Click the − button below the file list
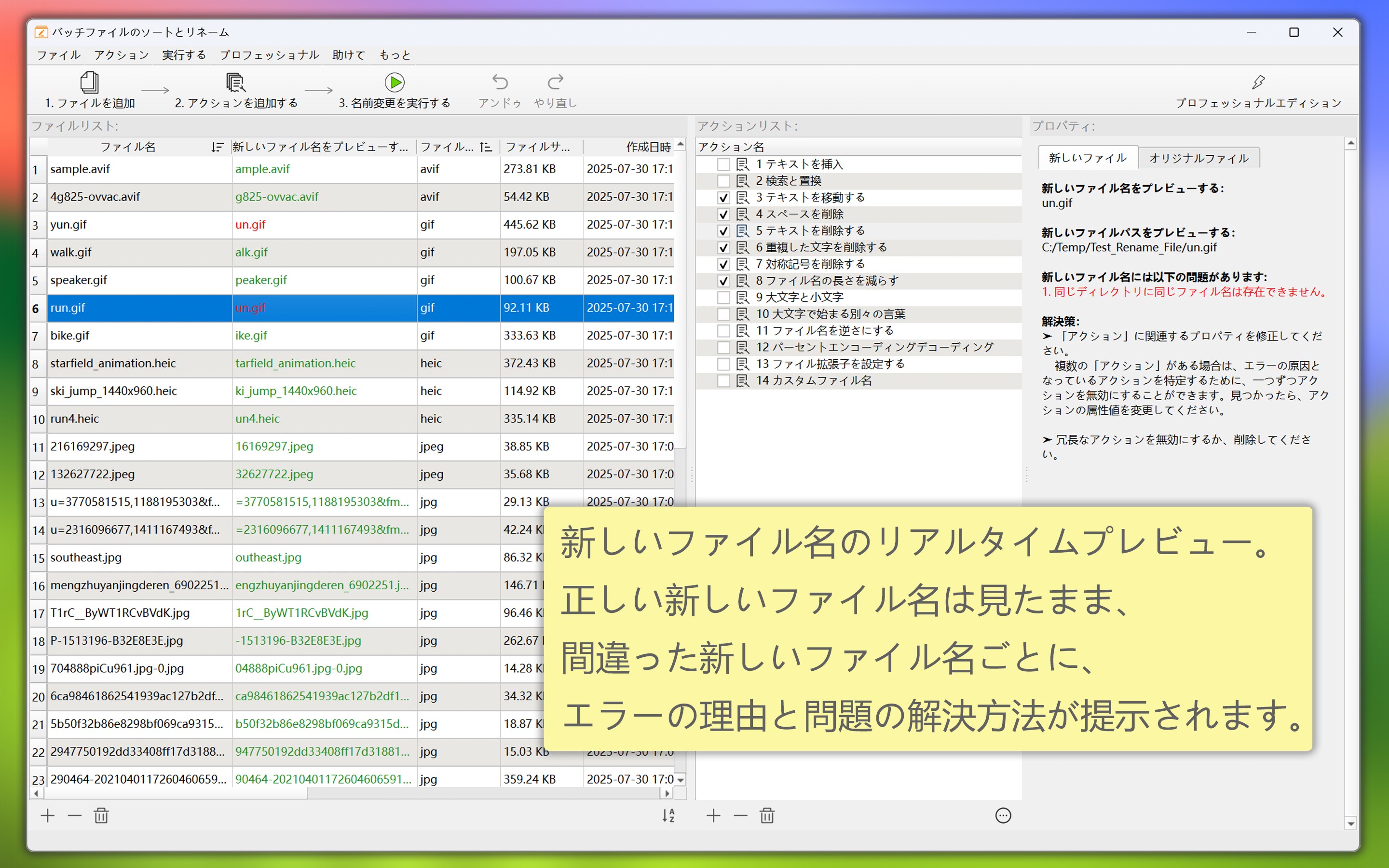 pos(74,816)
